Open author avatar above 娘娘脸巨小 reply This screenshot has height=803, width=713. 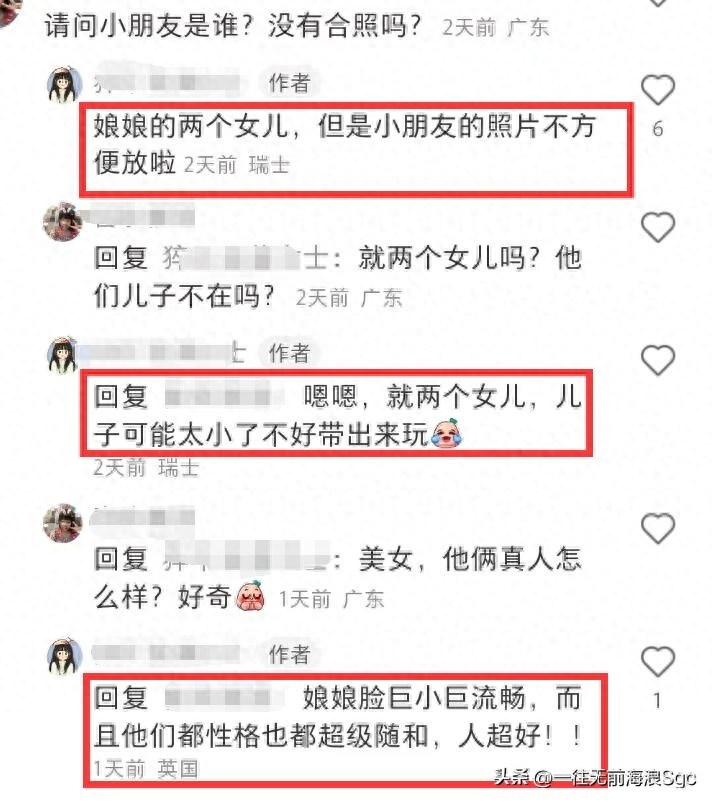pos(65,656)
